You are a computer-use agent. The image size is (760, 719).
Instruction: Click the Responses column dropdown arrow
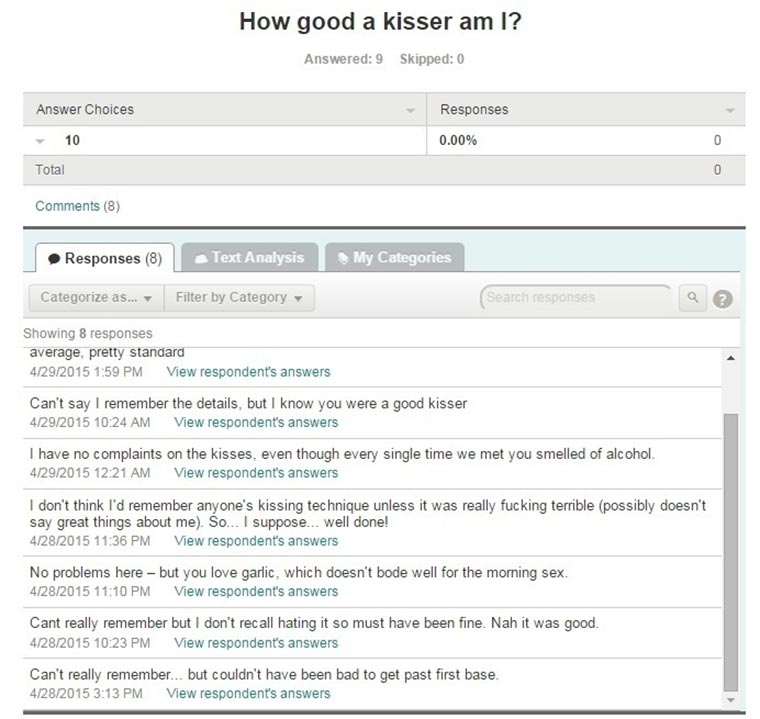point(730,110)
